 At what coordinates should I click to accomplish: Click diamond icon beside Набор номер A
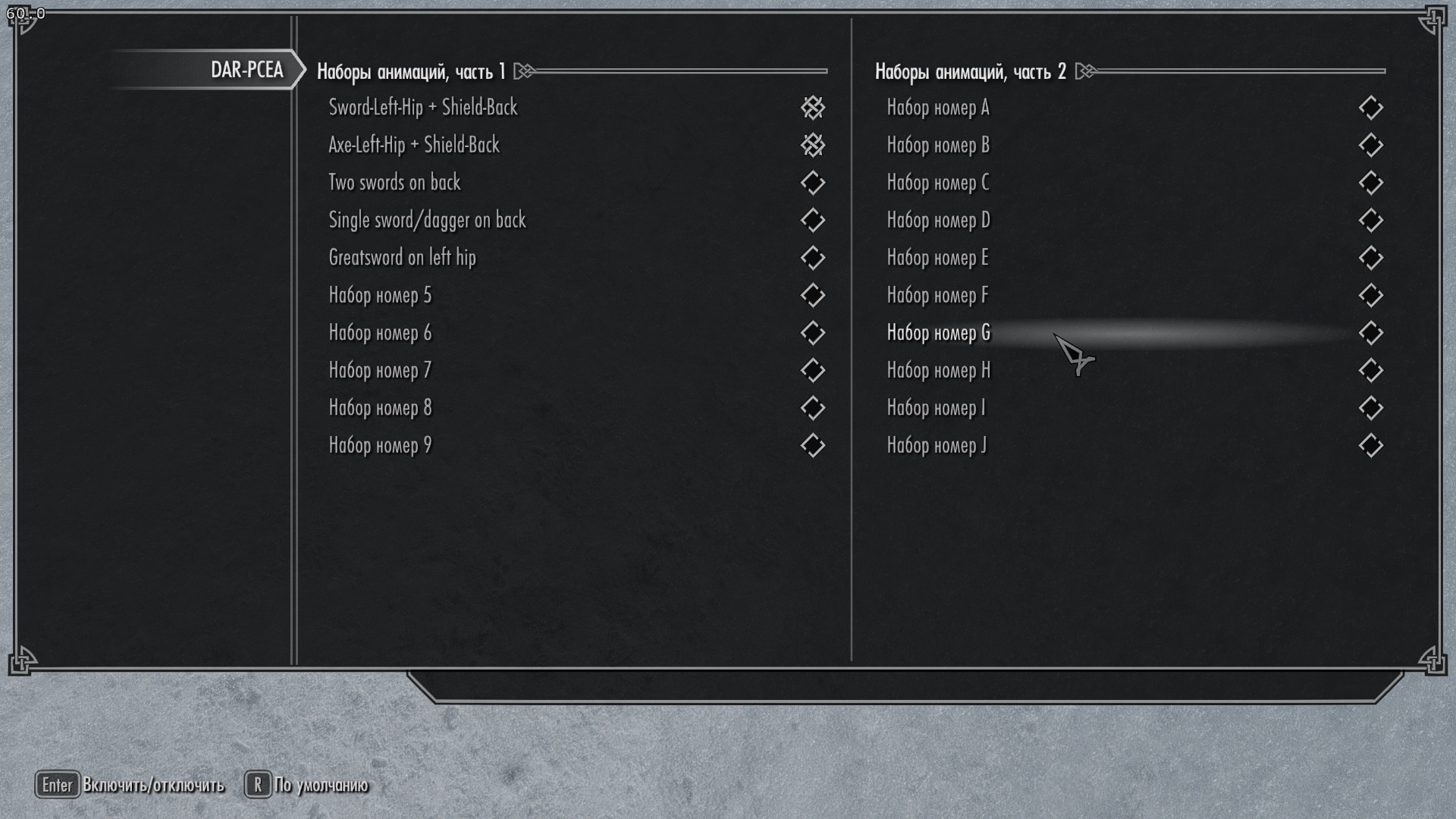[x=1370, y=108]
